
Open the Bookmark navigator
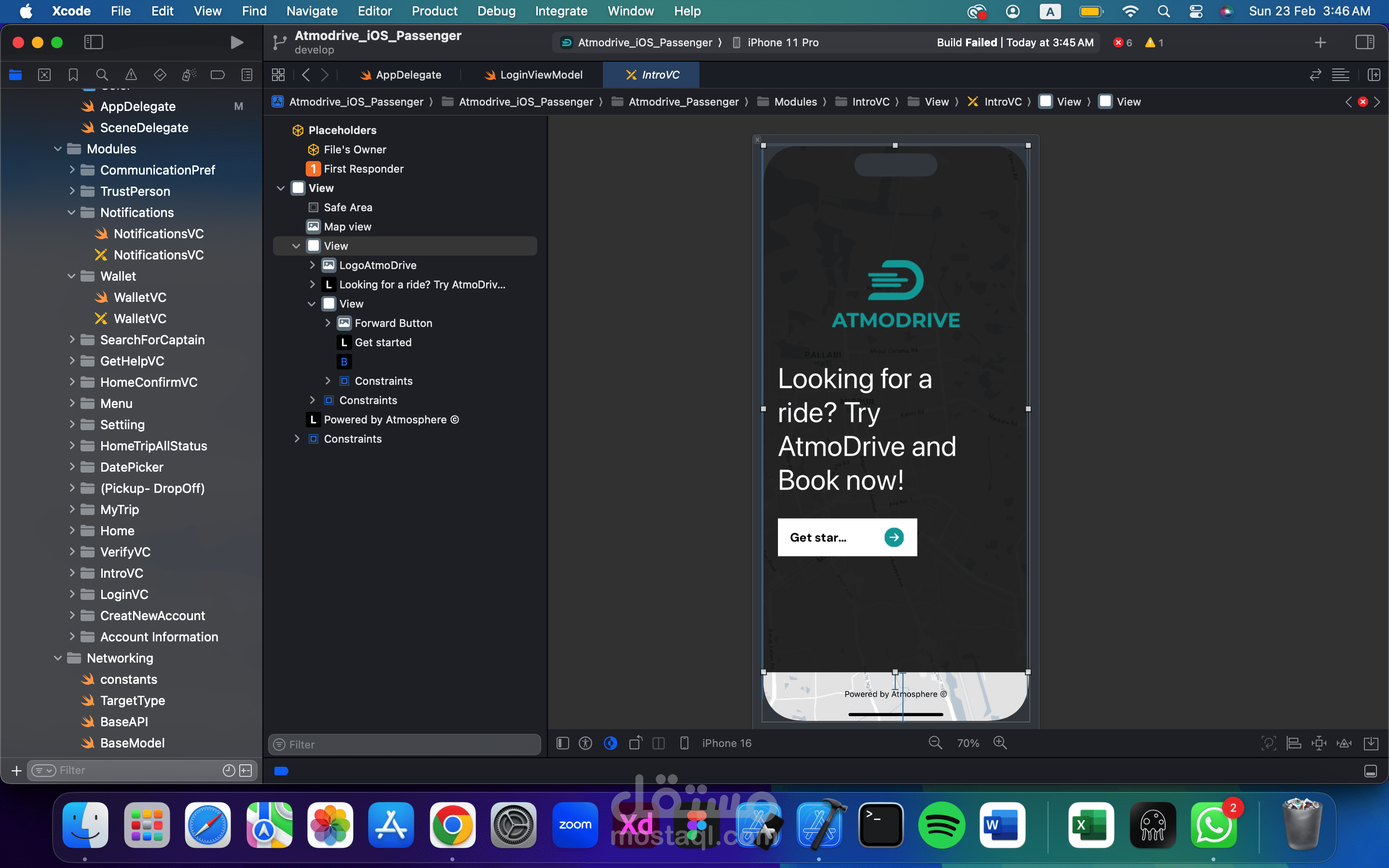click(x=73, y=75)
